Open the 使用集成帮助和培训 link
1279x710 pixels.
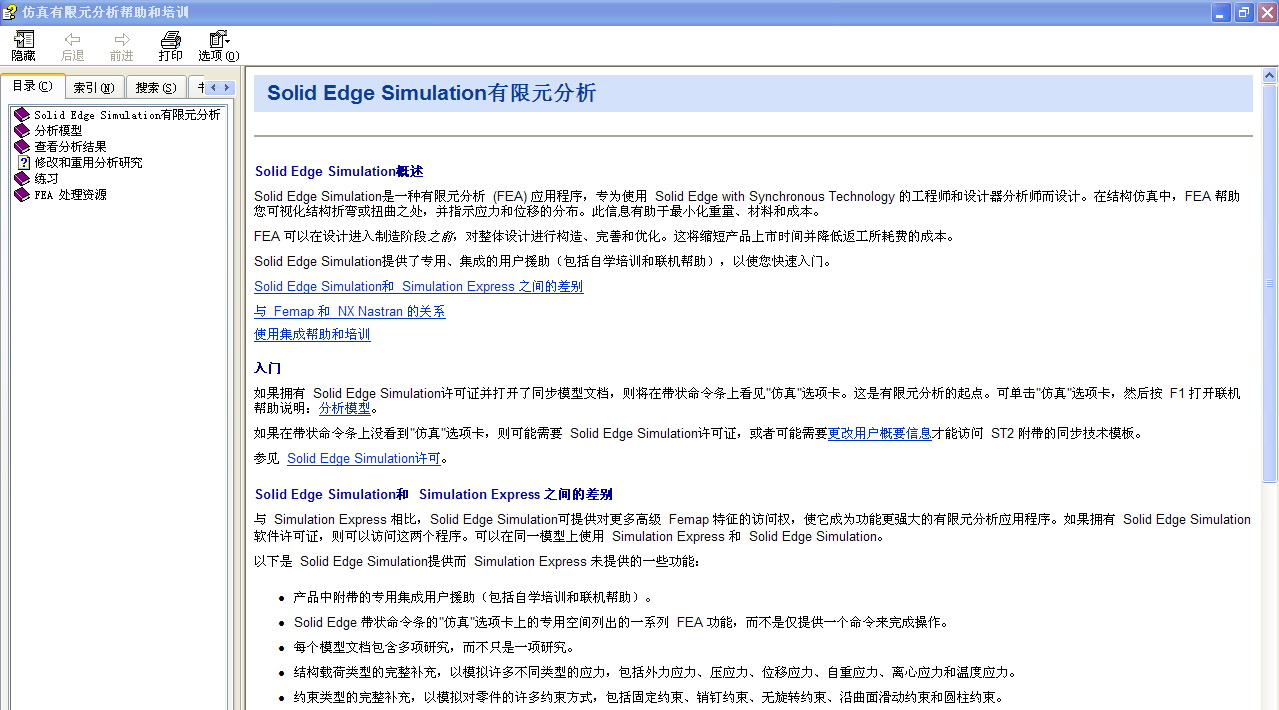[312, 335]
